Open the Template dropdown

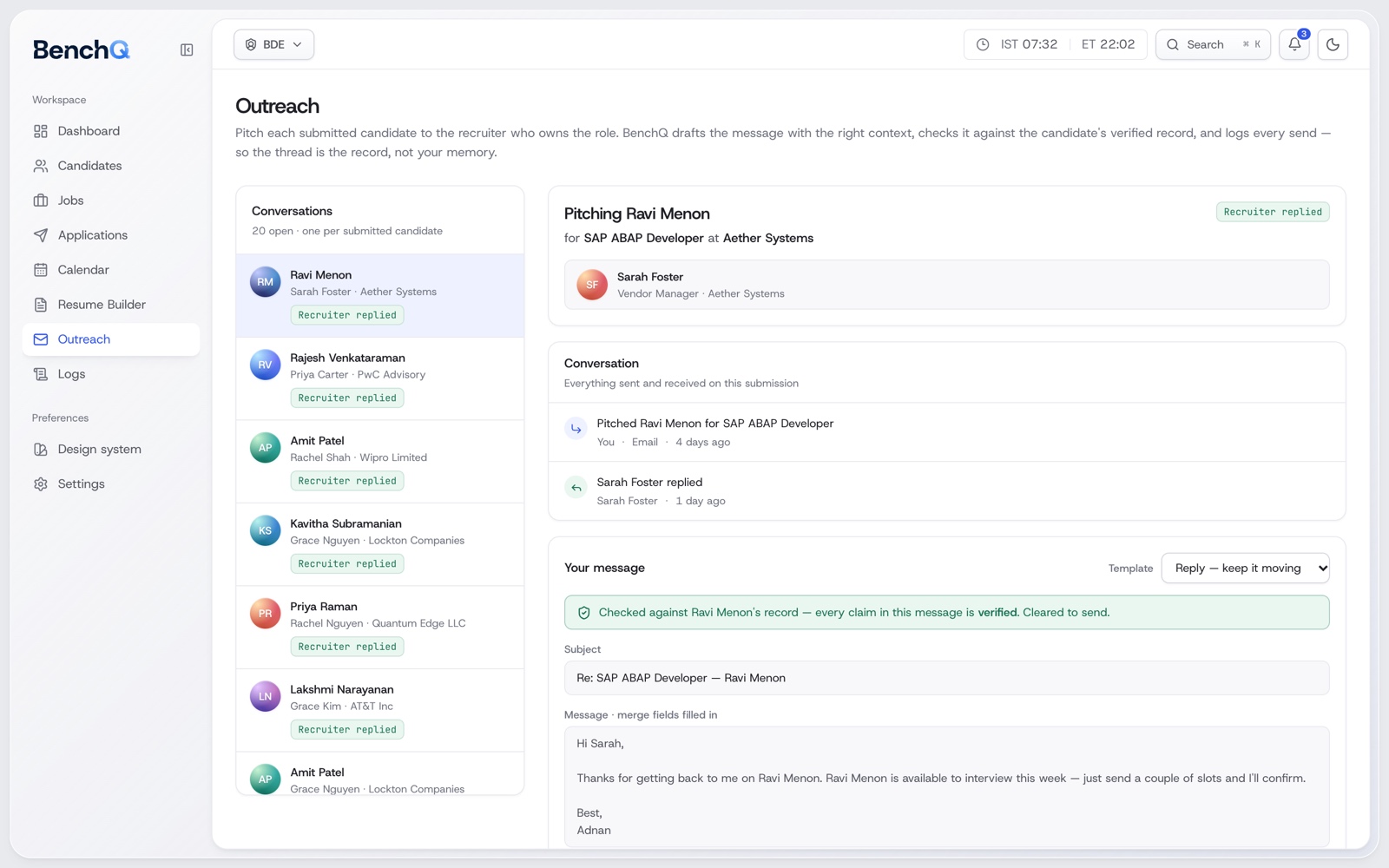click(x=1245, y=569)
